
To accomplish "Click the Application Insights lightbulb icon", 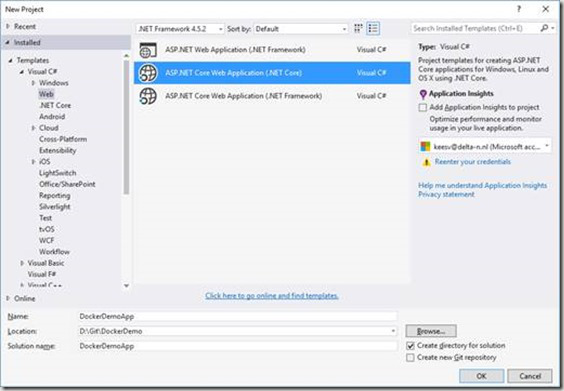I will click(x=423, y=94).
